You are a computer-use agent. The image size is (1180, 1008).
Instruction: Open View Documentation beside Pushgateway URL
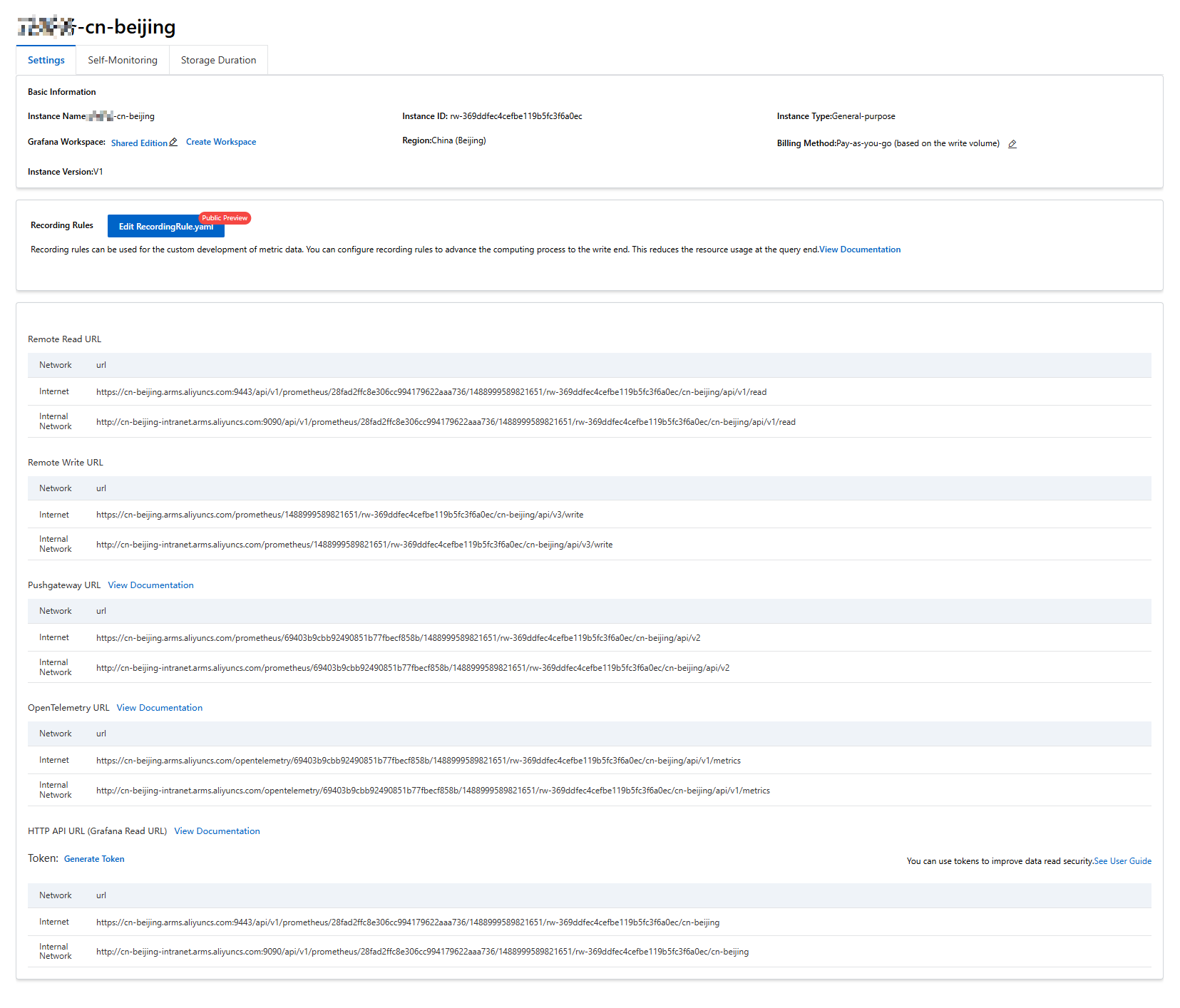(x=151, y=585)
